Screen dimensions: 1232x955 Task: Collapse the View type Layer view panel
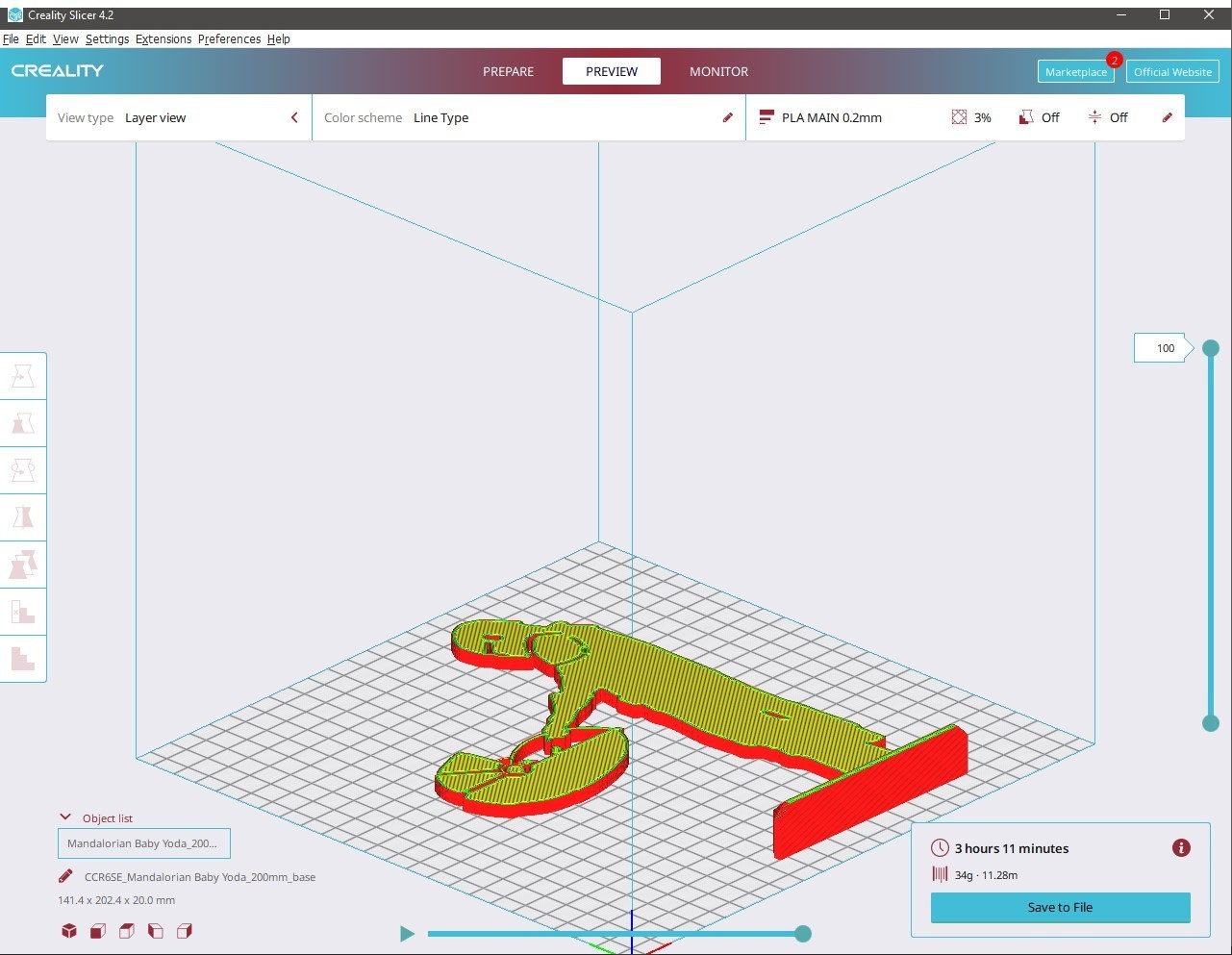(x=294, y=117)
